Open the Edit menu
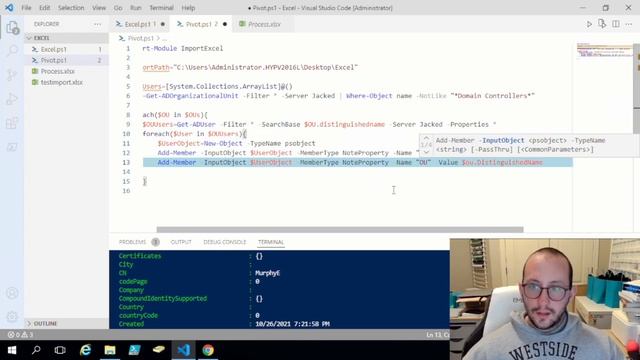This screenshot has width=640, height=360. coord(44,8)
